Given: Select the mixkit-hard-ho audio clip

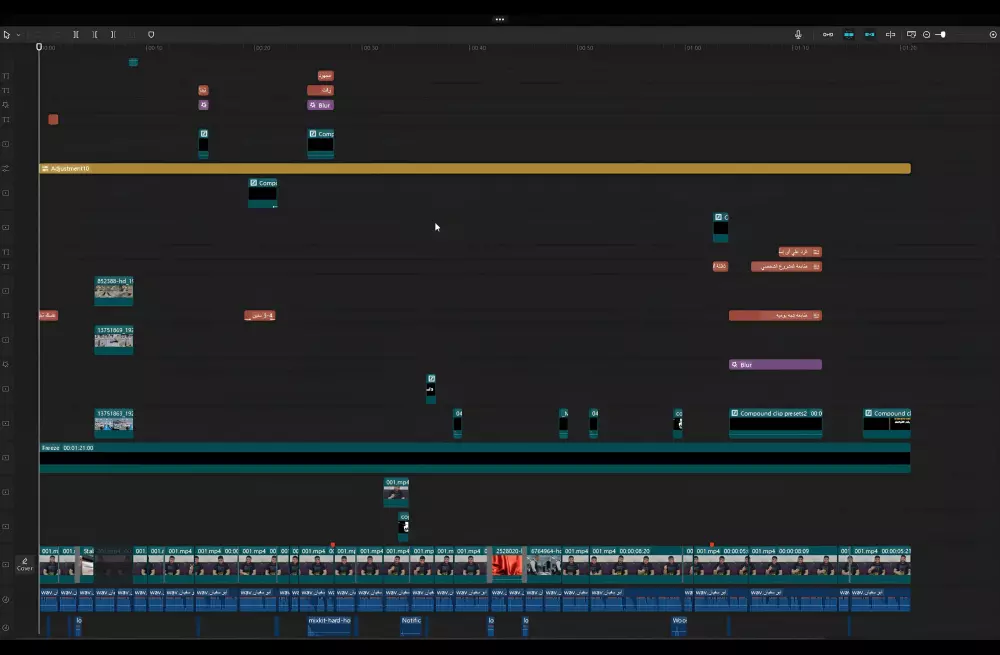Looking at the screenshot, I should coord(330,626).
